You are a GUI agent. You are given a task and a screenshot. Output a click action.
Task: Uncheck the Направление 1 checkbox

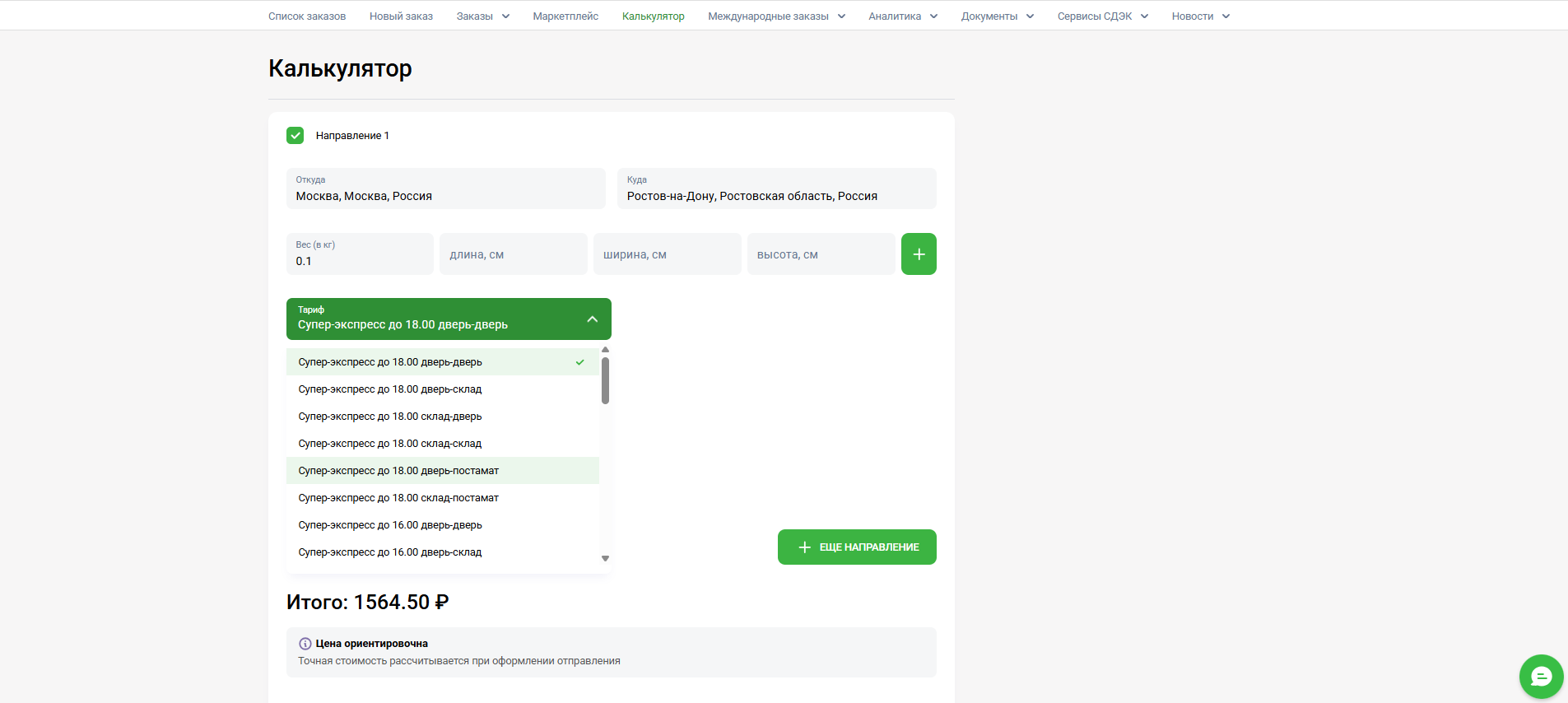(x=295, y=136)
